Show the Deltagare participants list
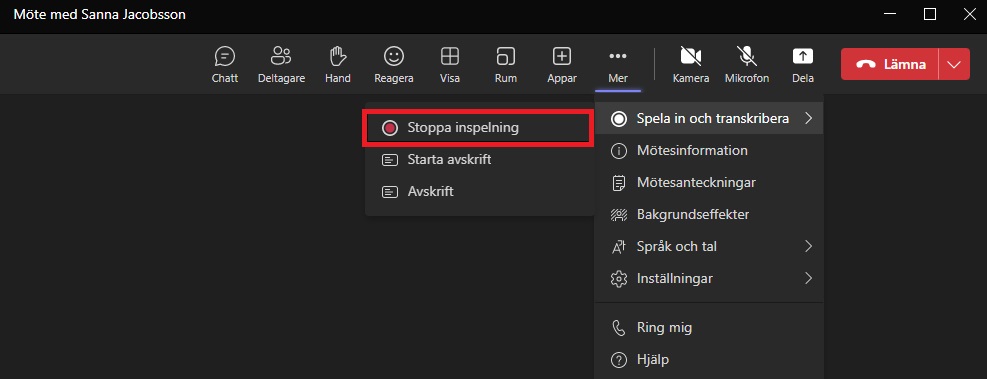Viewport: 987px width, 379px height. click(281, 65)
